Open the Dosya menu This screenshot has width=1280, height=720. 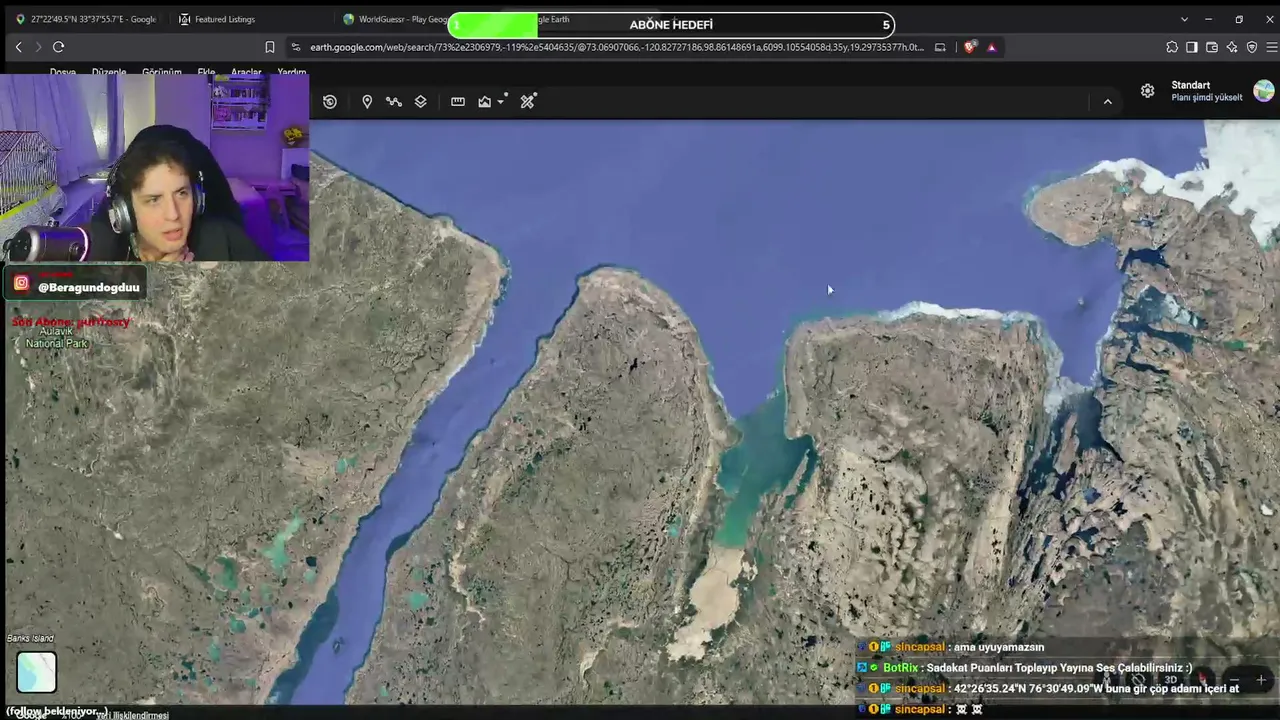63,73
